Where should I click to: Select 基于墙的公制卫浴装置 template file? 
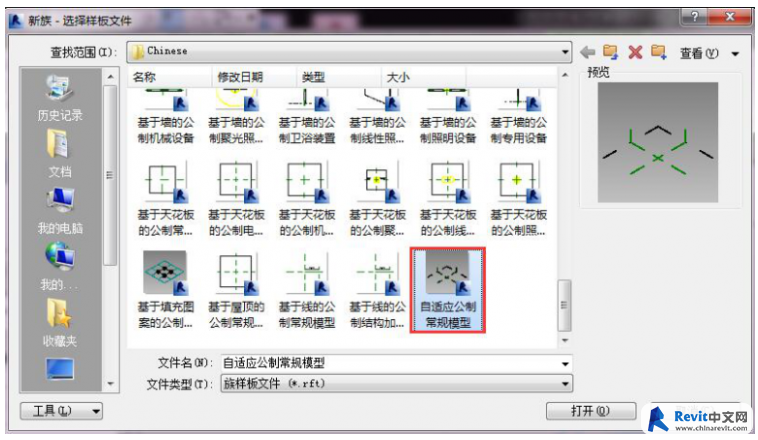coord(306,117)
